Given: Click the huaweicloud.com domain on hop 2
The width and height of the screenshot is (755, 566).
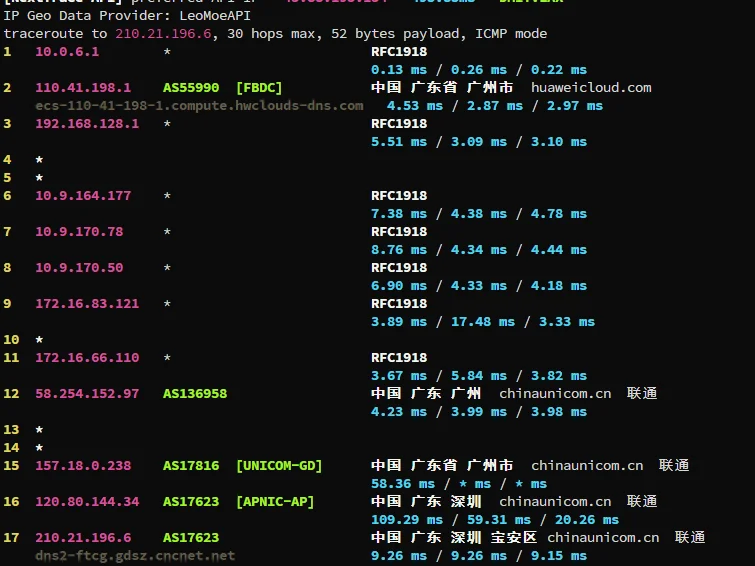Looking at the screenshot, I should (591, 88).
